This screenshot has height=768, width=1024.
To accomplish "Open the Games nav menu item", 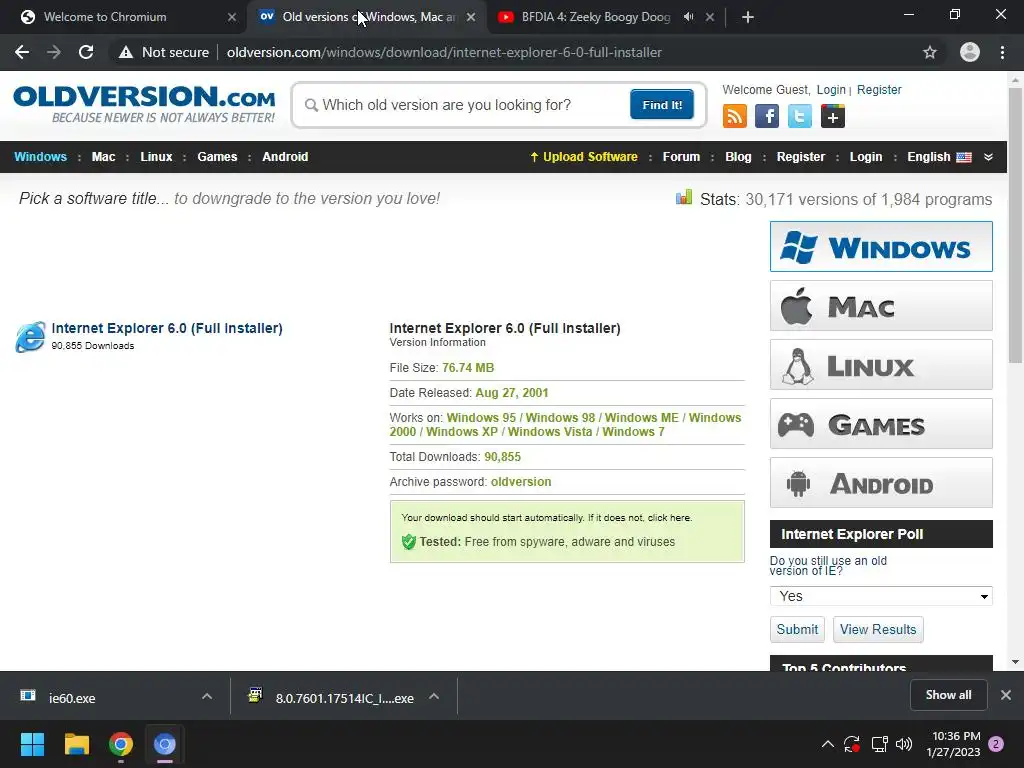I will point(217,157).
